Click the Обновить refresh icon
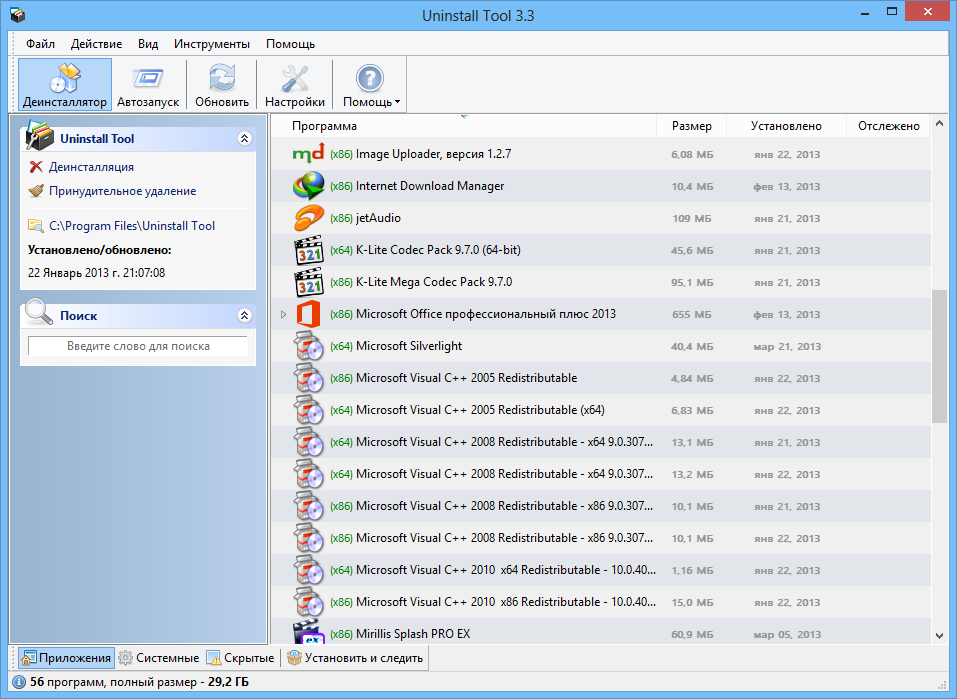957x699 pixels. click(x=222, y=78)
